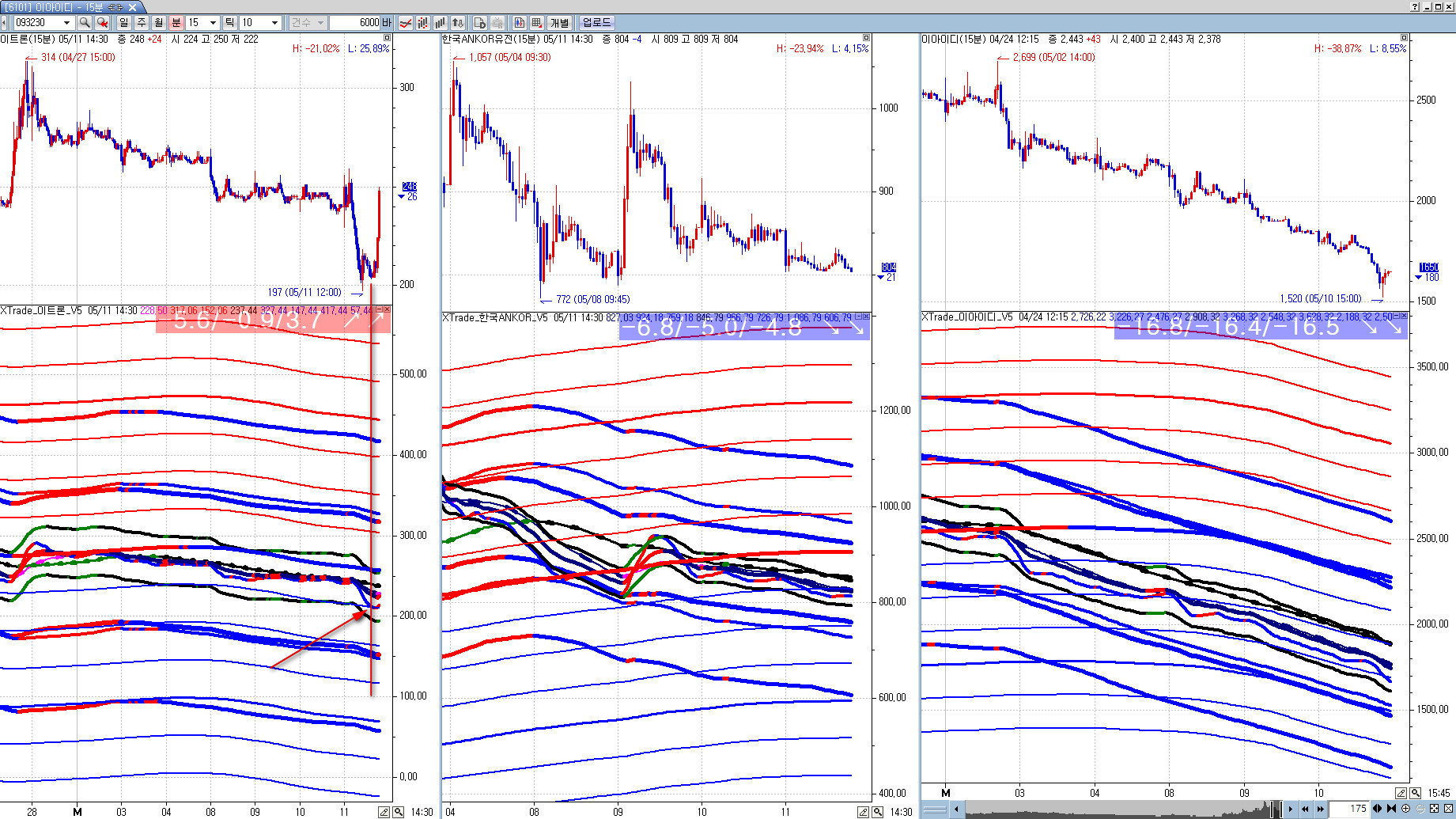Click the stock search magnifier icon
The width and height of the screenshot is (1456, 819).
coord(85,23)
